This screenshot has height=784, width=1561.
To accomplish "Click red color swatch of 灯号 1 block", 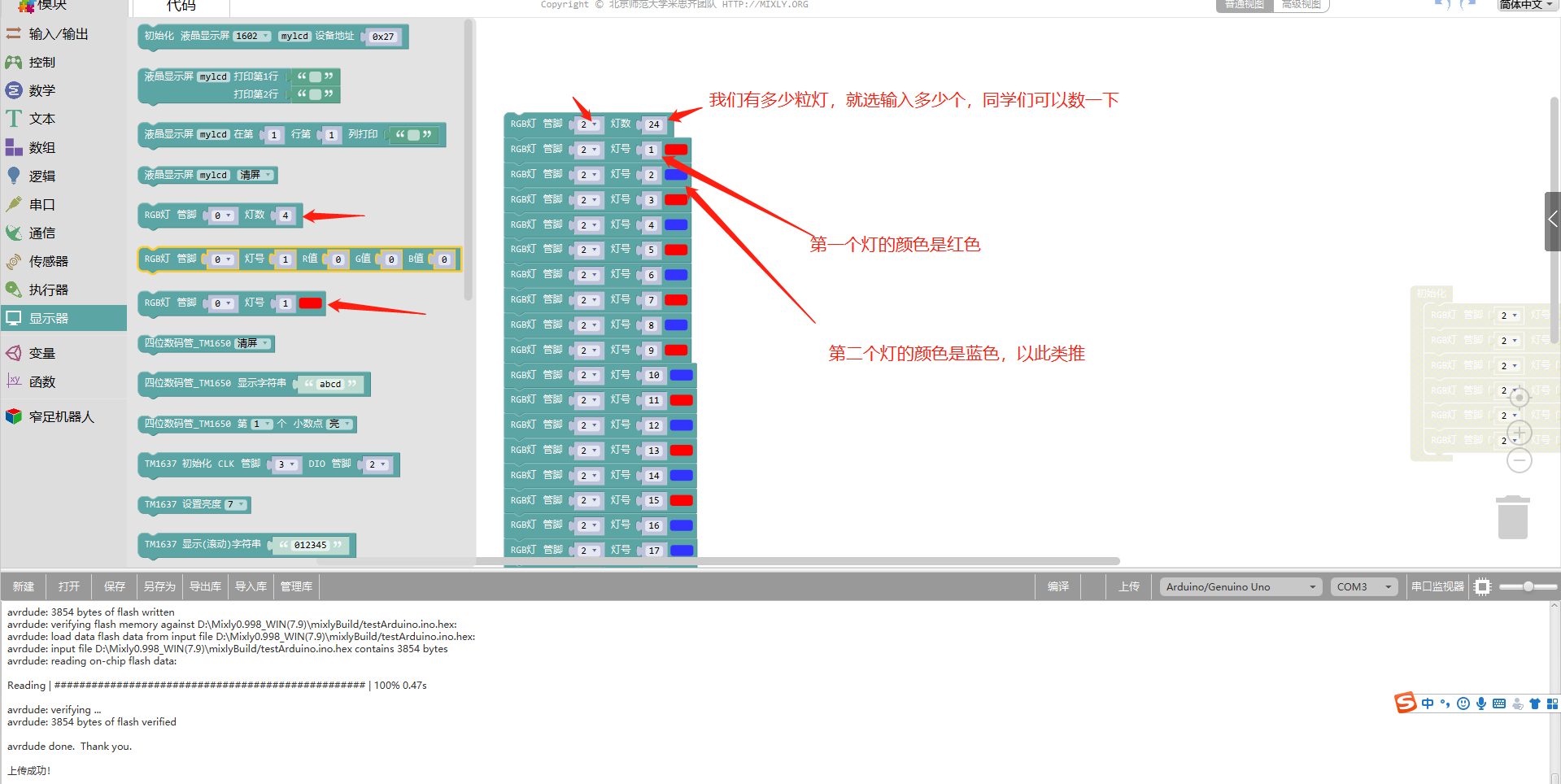I will [x=676, y=150].
